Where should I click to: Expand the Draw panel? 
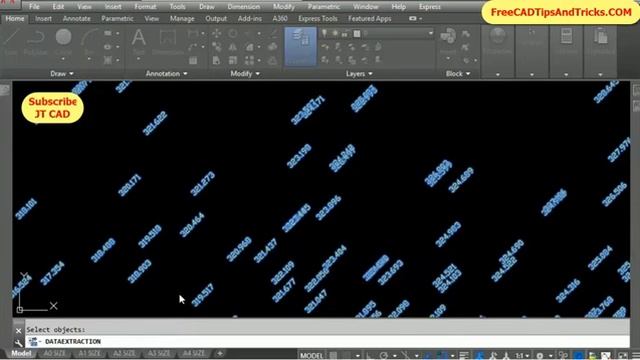(62, 73)
